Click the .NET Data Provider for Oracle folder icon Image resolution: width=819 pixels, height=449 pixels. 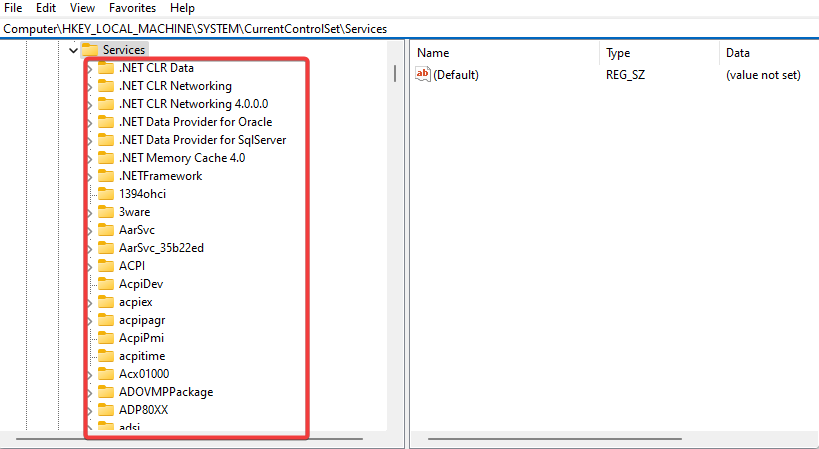click(106, 122)
